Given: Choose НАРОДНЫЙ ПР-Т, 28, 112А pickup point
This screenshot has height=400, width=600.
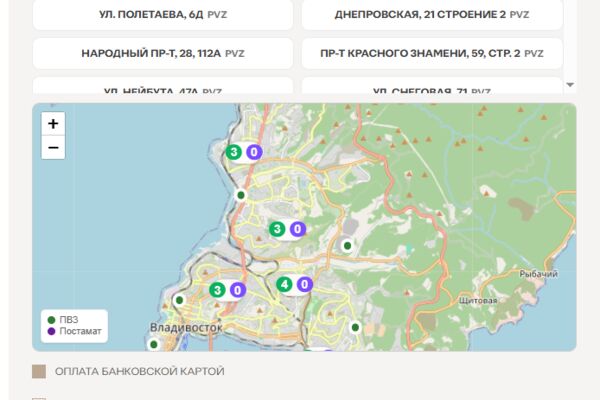Looking at the screenshot, I should coord(163,53).
